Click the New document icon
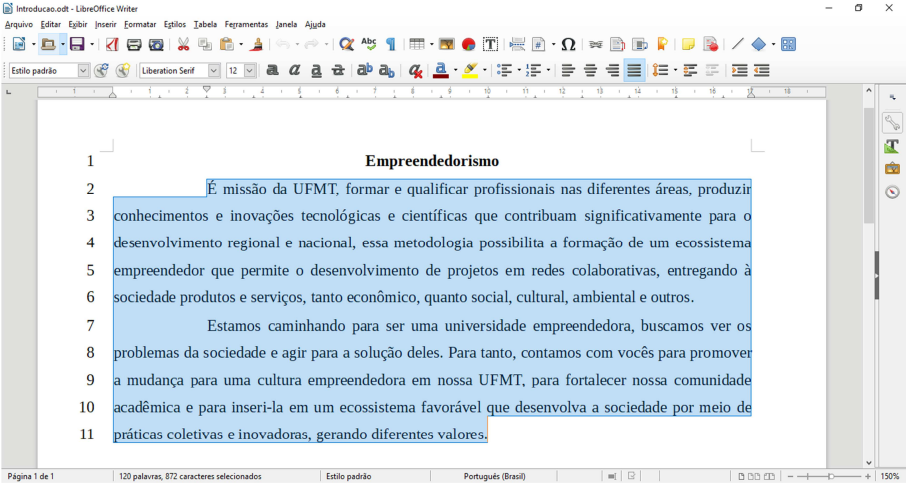The image size is (906, 483). pyautogui.click(x=19, y=44)
